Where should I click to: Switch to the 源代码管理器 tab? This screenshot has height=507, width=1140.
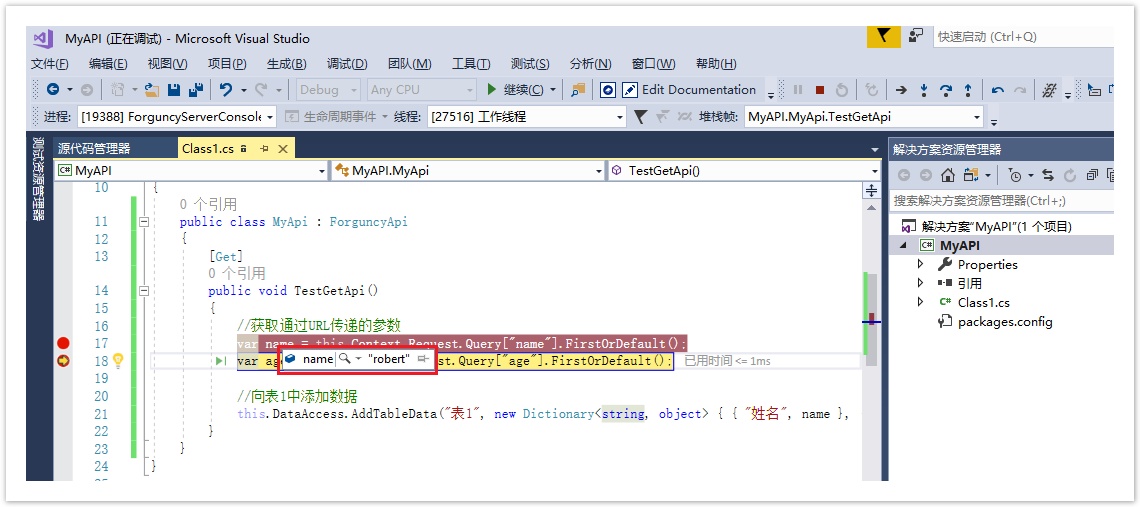click(x=95, y=149)
